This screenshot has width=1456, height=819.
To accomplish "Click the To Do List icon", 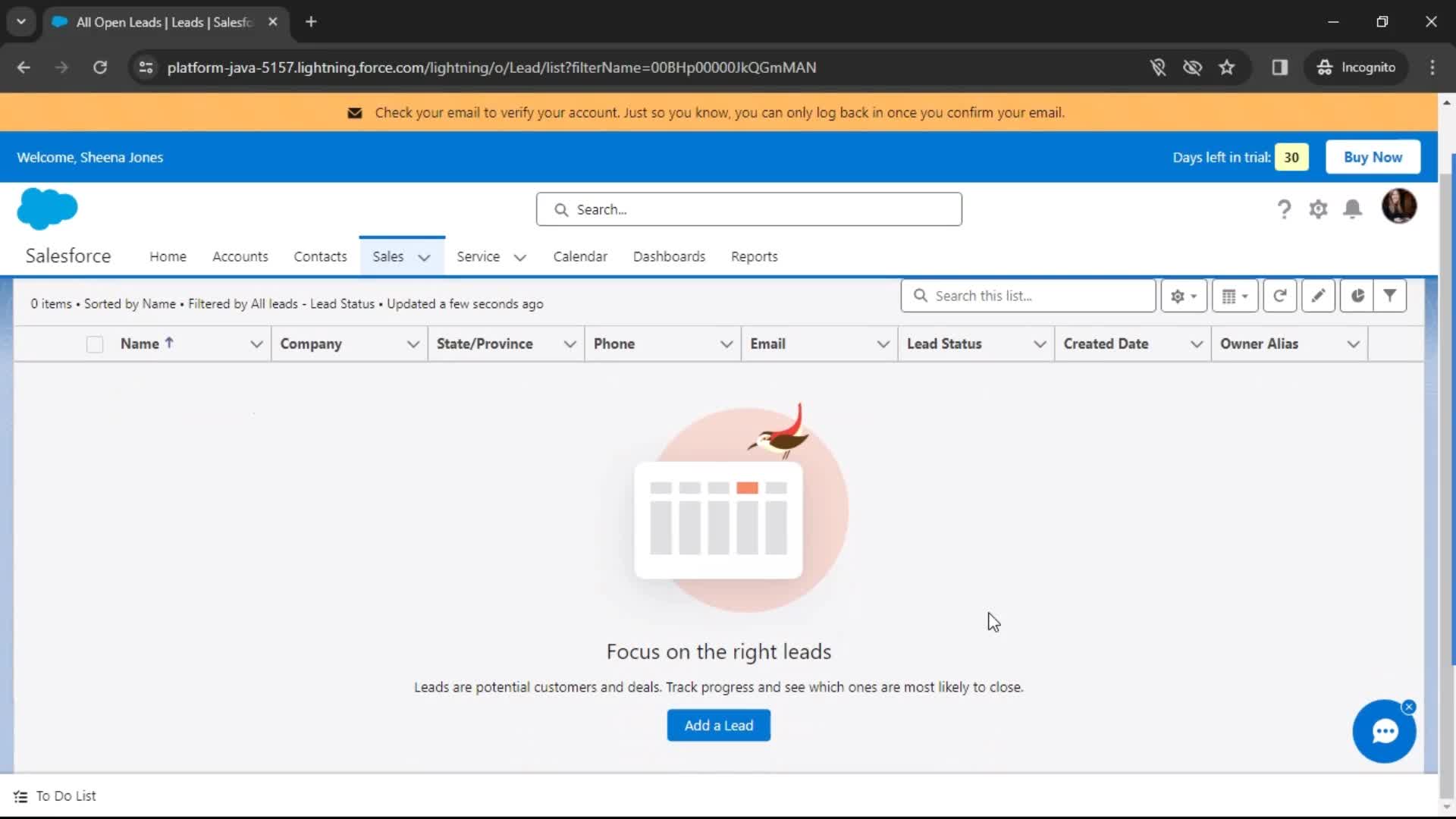I will pyautogui.click(x=20, y=796).
